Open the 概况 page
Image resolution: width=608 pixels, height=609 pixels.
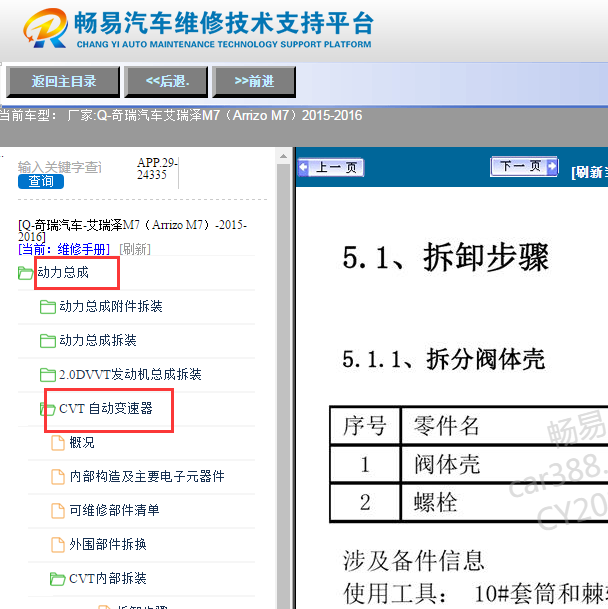tap(82, 443)
